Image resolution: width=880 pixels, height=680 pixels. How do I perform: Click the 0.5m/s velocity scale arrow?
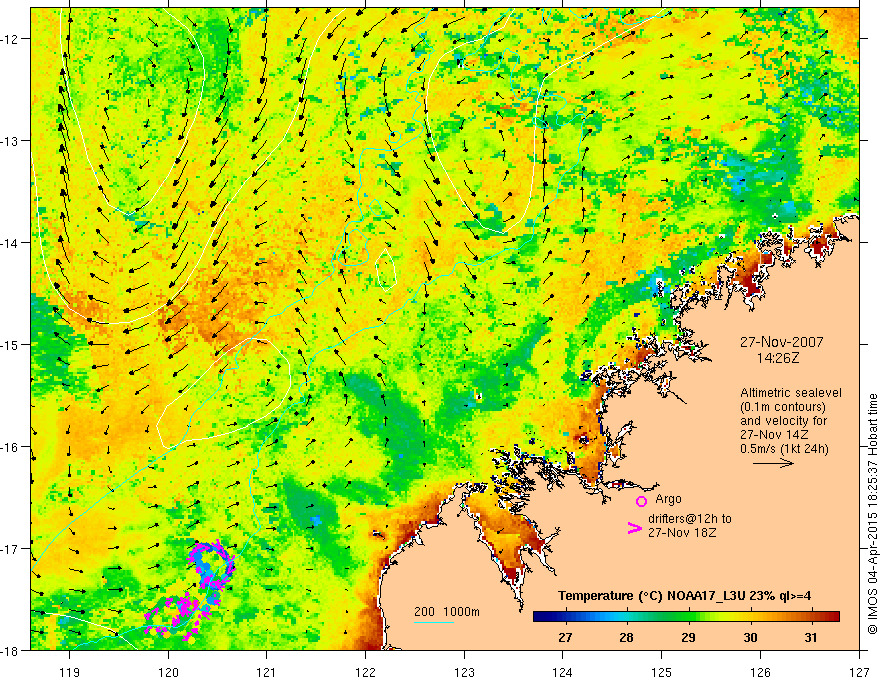click(773, 463)
